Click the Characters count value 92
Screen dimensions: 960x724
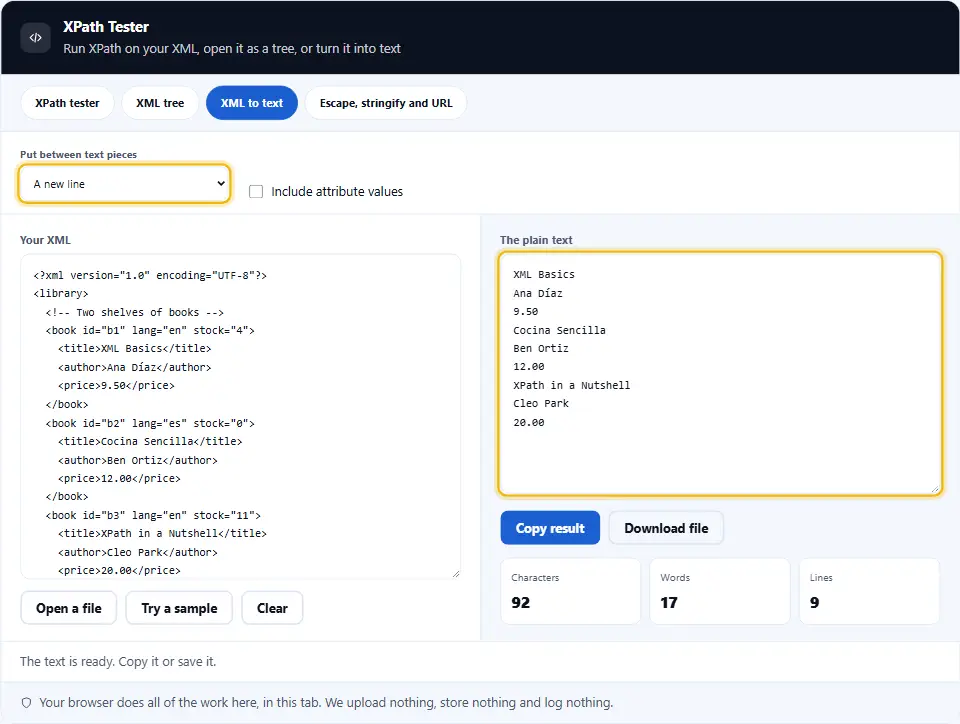coord(521,603)
